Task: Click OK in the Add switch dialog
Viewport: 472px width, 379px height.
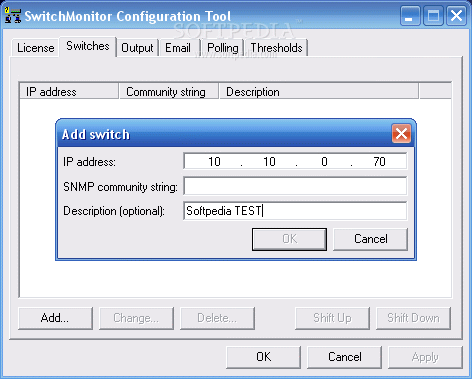Action: pyautogui.click(x=289, y=239)
